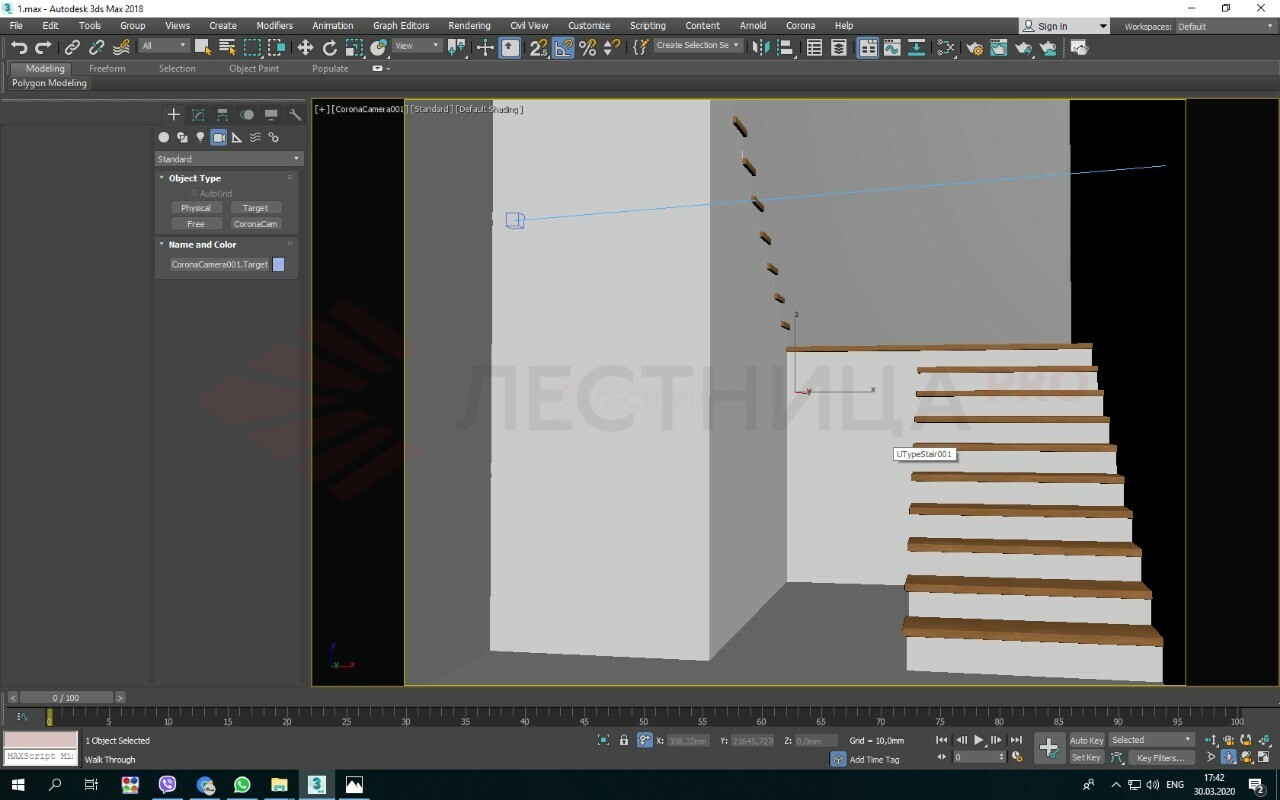Switch to the Freeform ribbon tab
Screen dimensions: 1280x800
(x=107, y=69)
